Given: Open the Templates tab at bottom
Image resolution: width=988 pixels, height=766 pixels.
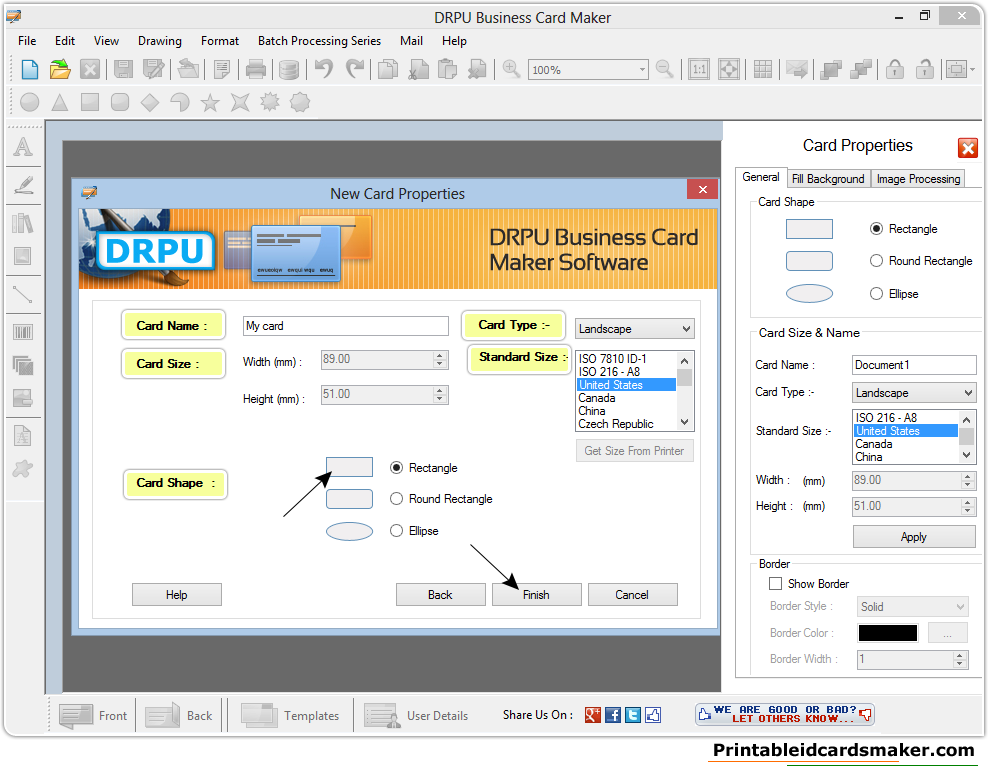Looking at the screenshot, I should pyautogui.click(x=290, y=716).
